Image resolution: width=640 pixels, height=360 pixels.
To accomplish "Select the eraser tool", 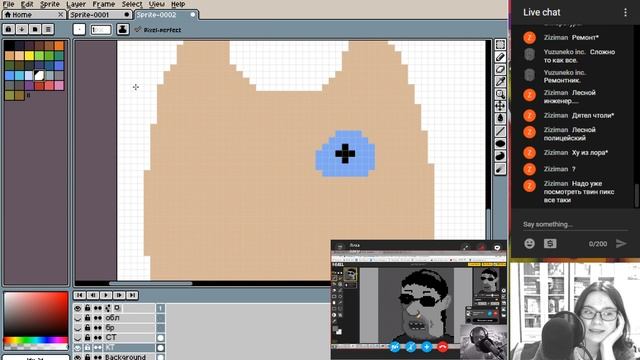I will click(x=500, y=69).
